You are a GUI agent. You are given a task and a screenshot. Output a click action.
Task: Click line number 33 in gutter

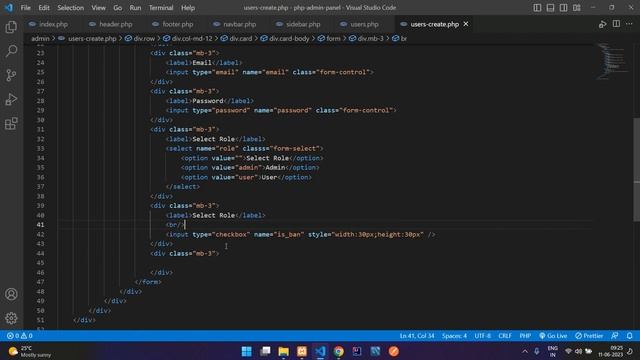point(40,148)
